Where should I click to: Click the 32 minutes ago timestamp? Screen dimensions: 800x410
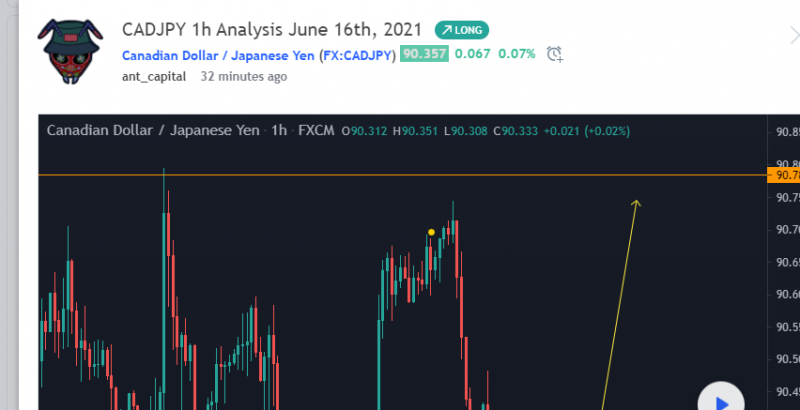tap(244, 76)
